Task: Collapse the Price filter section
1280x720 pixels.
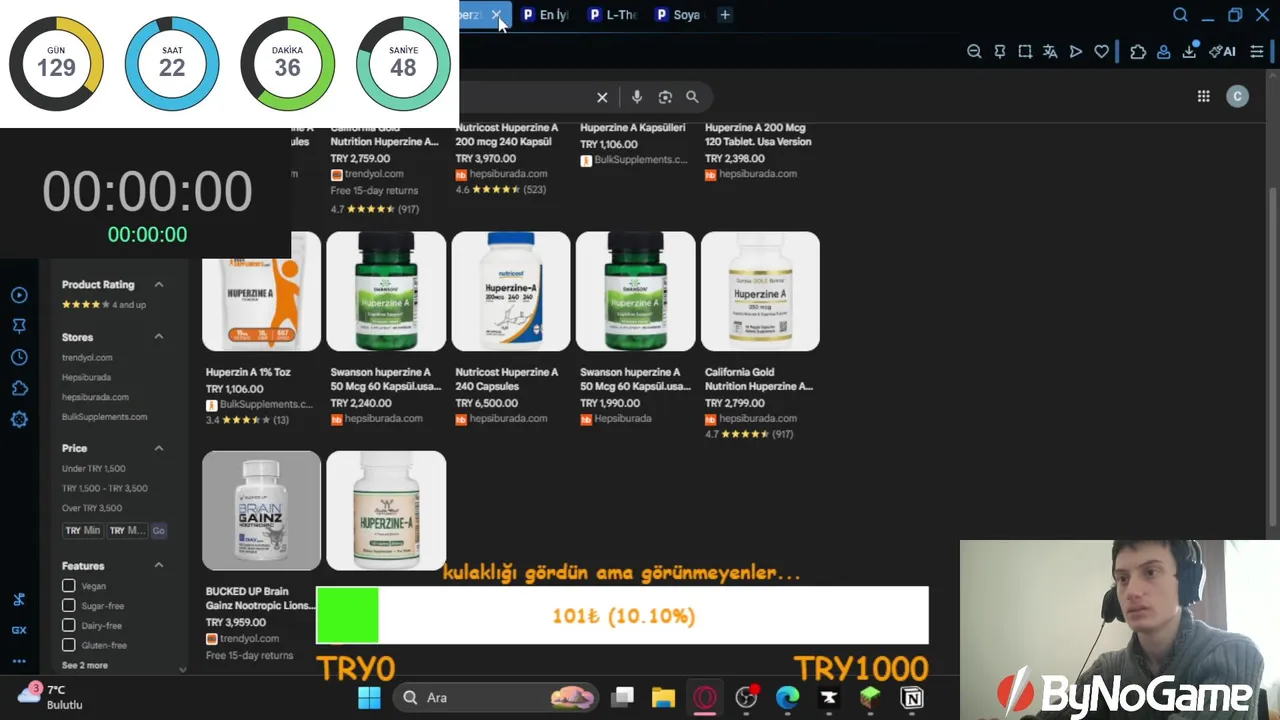Action: 158,448
